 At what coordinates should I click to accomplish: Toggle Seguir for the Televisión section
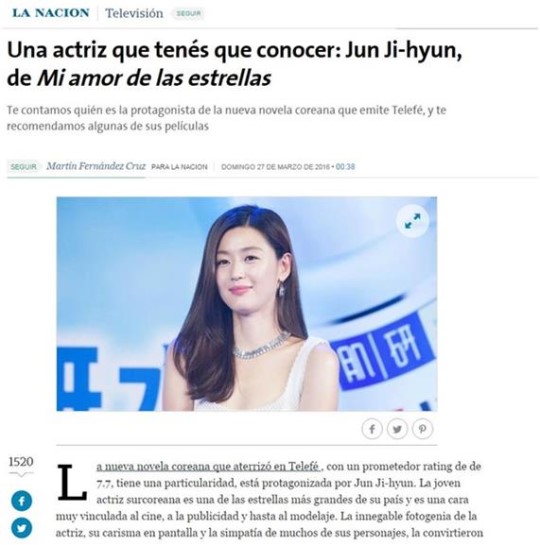(188, 13)
